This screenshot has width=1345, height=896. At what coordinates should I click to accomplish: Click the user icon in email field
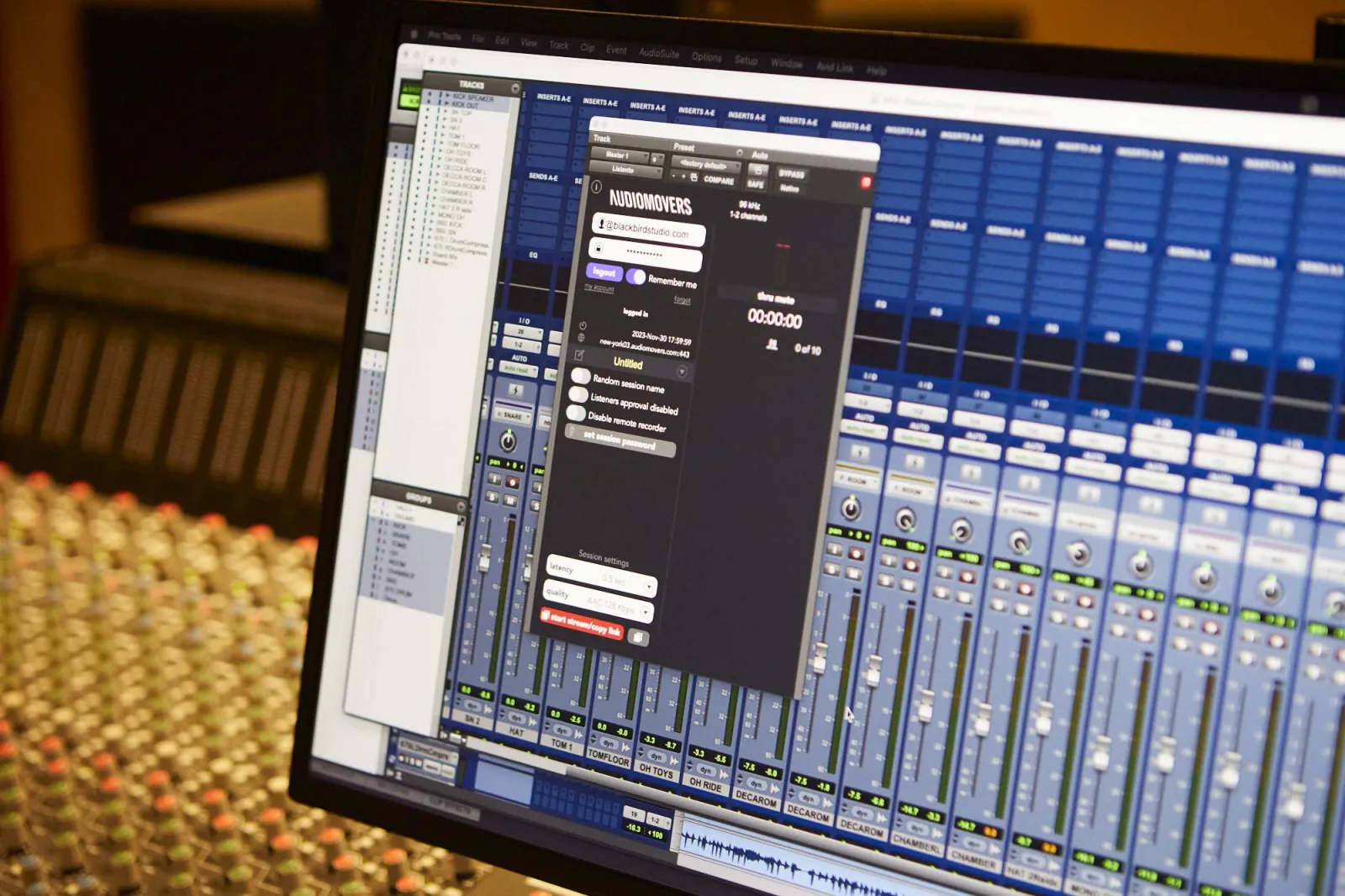[x=601, y=224]
